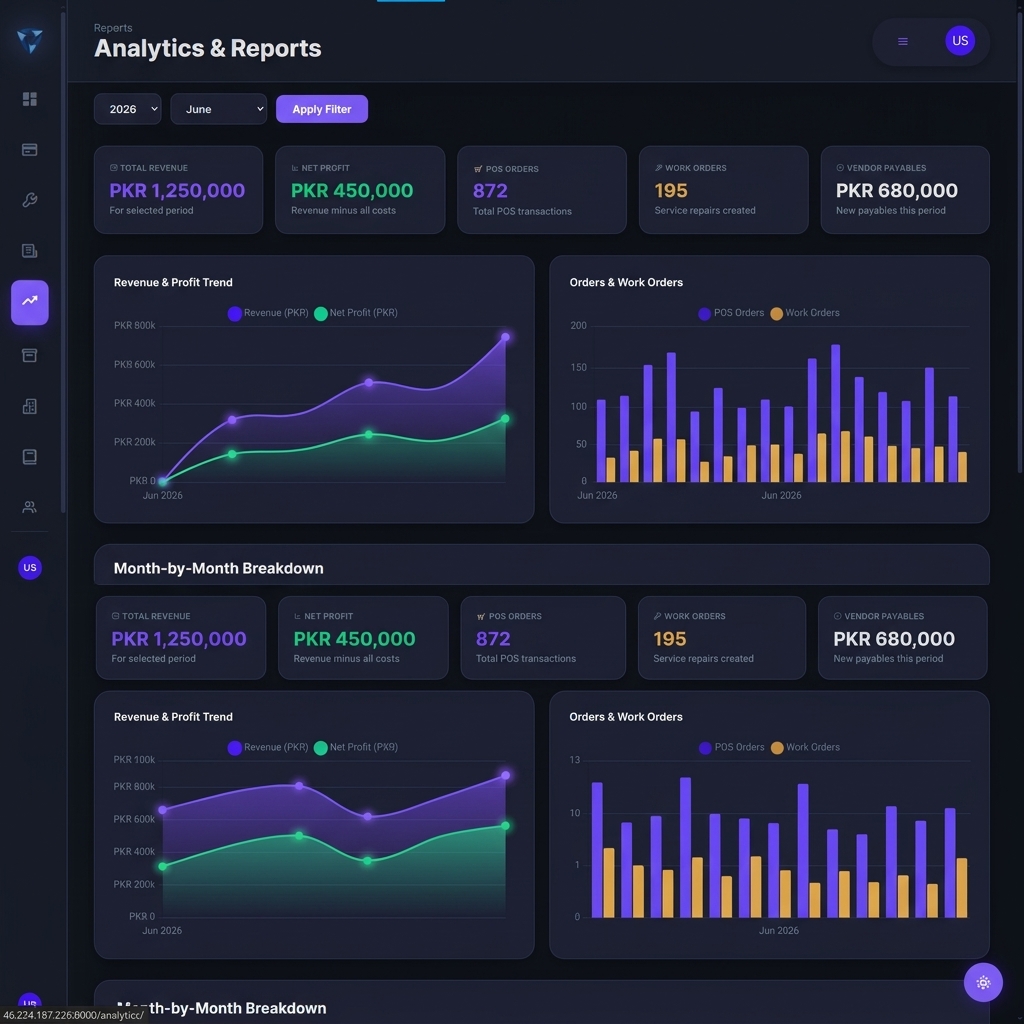Toggle Net Profit (PX9) legend in Breakdown trend chart
1024x1024 pixels.
(356, 747)
